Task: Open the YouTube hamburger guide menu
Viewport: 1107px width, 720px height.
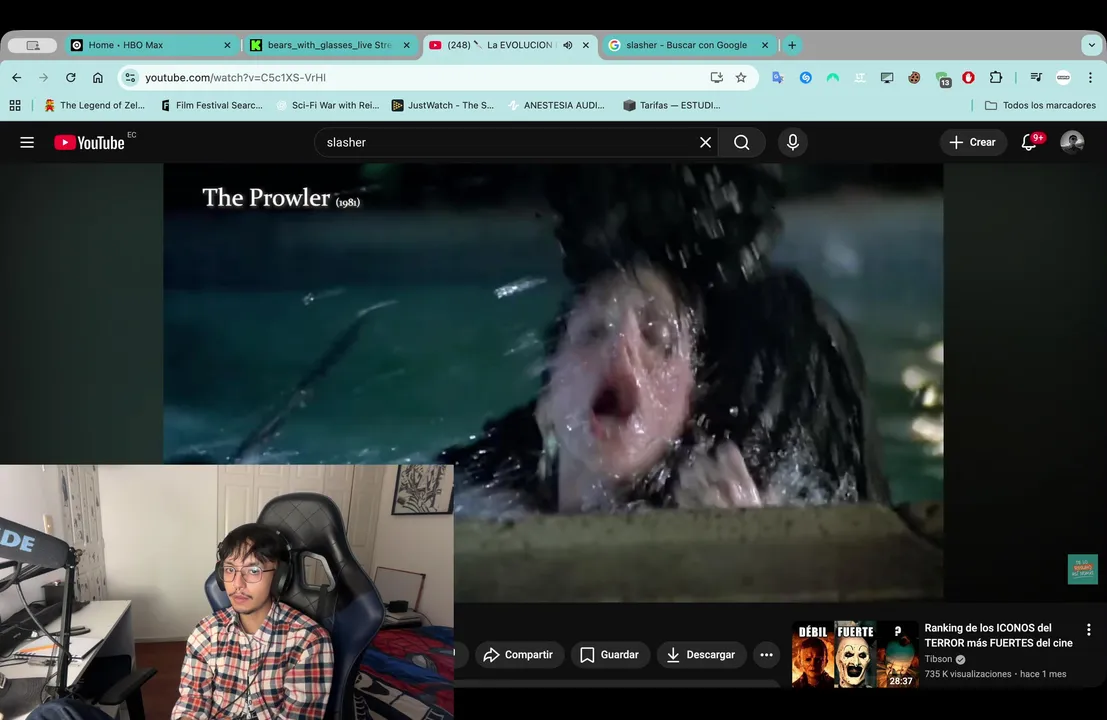Action: [x=27, y=143]
